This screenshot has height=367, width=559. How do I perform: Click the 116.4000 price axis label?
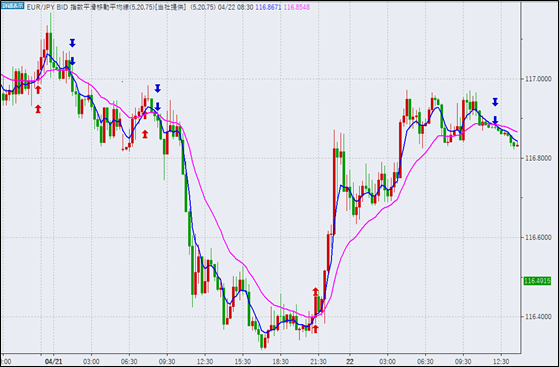pos(537,316)
